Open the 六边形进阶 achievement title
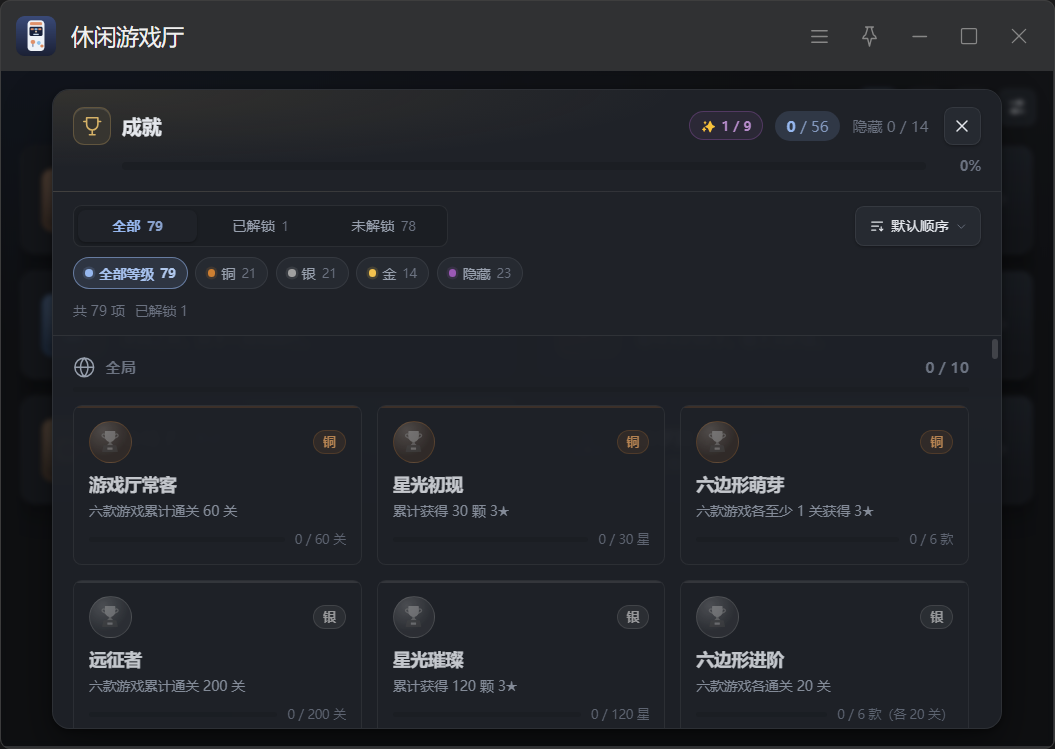Screen dimensions: 1055x749 pyautogui.click(x=740, y=659)
